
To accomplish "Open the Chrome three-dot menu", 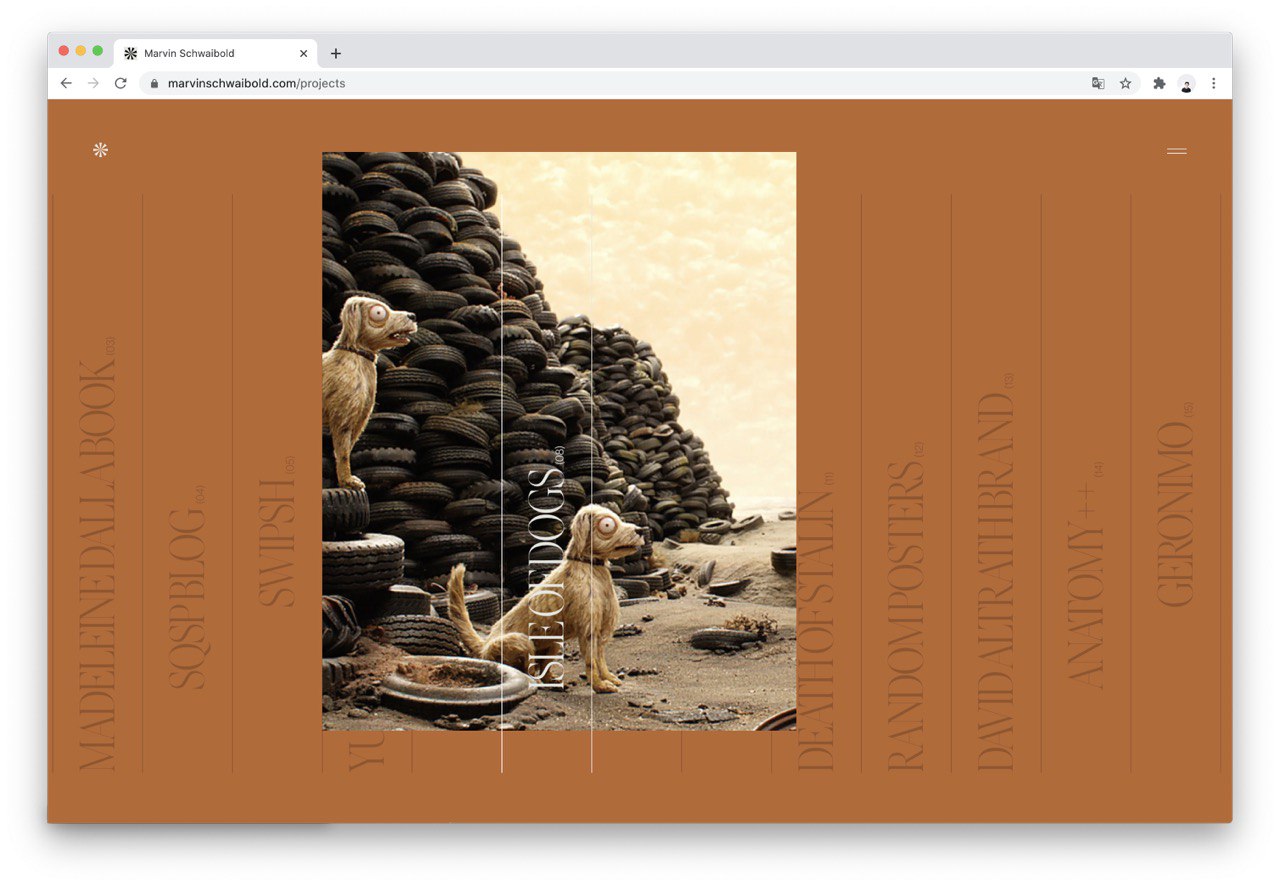I will (1213, 83).
